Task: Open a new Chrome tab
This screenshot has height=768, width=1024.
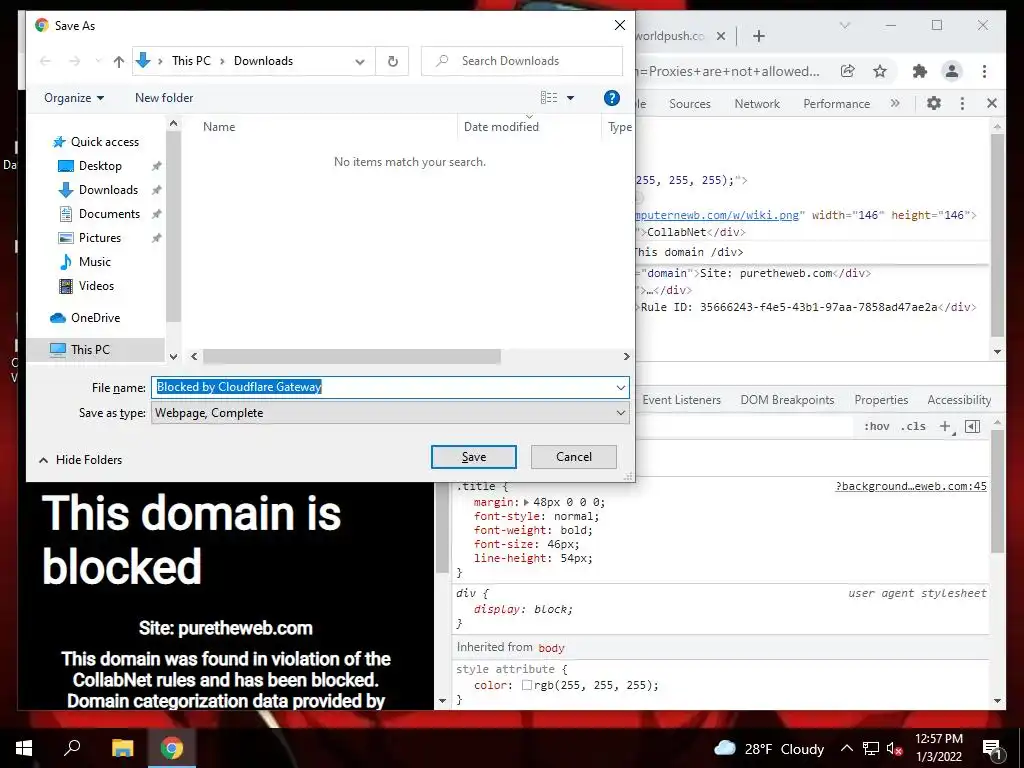Action: coord(758,36)
